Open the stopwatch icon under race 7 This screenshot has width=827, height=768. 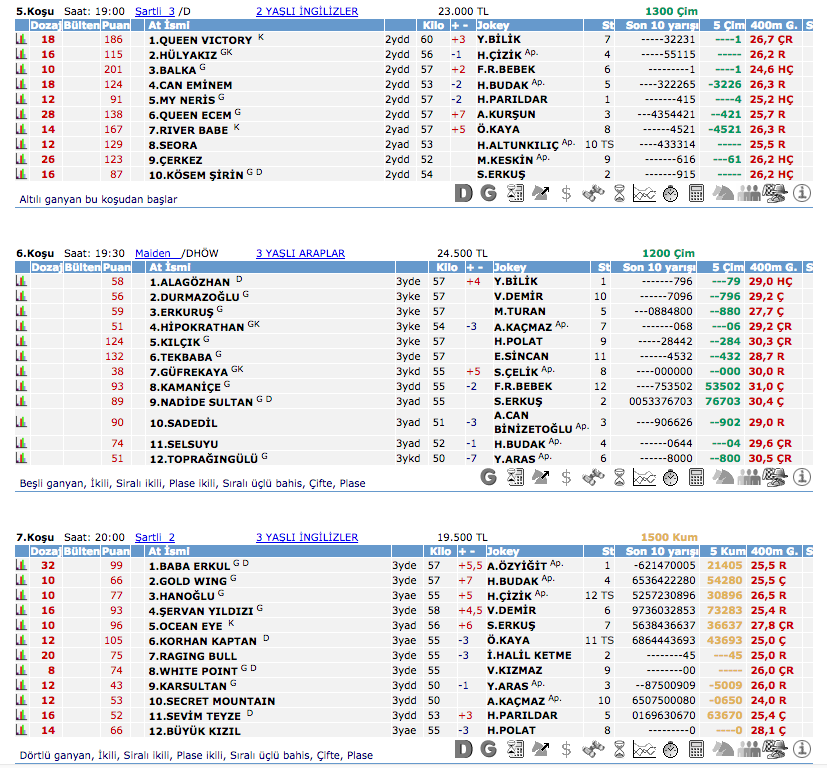[x=671, y=749]
